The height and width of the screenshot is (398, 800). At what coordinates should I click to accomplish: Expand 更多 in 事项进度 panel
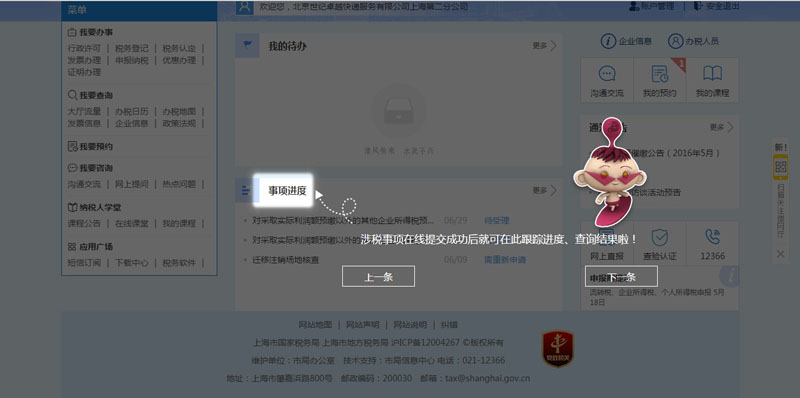(x=544, y=190)
